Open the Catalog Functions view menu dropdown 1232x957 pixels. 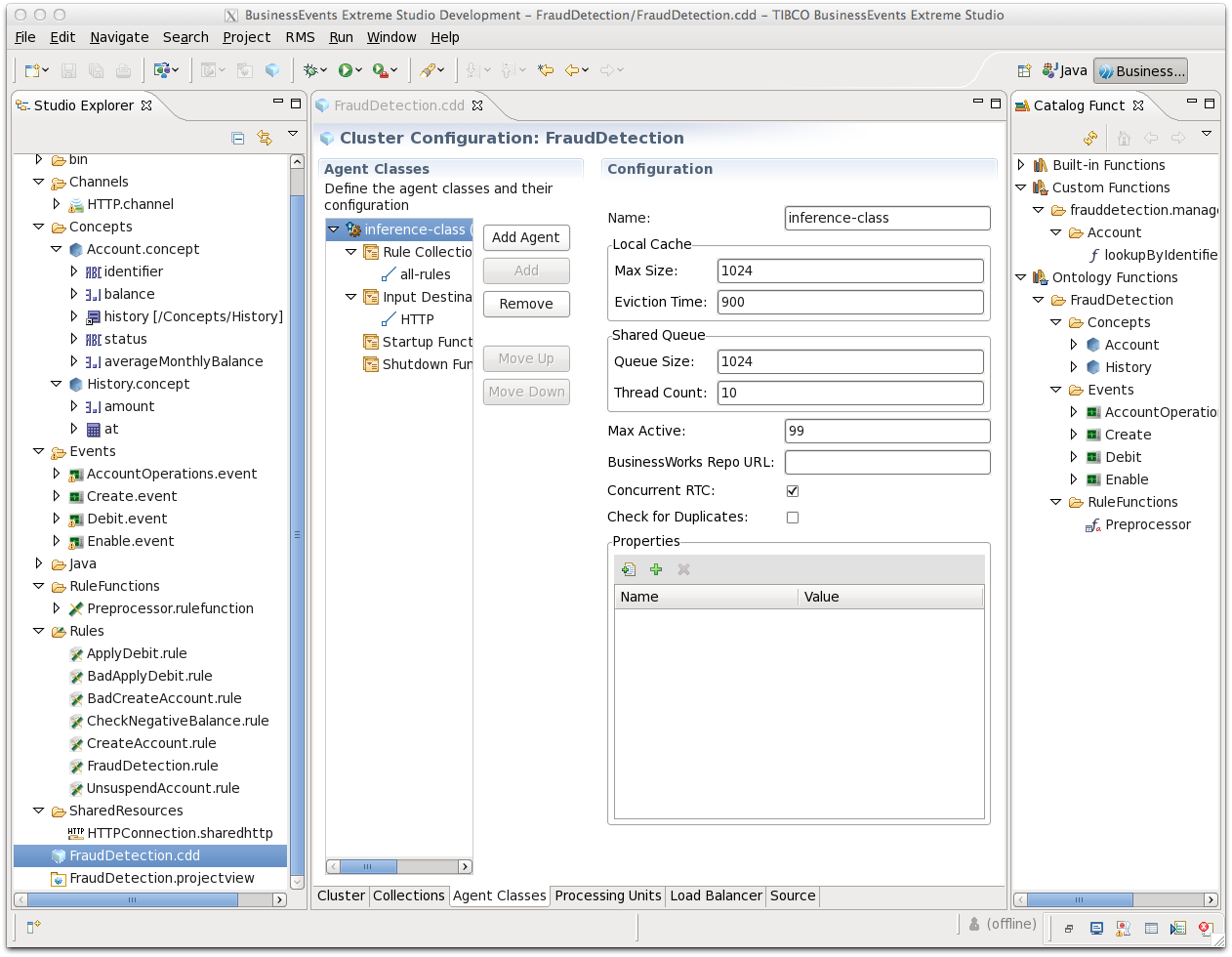1207,134
